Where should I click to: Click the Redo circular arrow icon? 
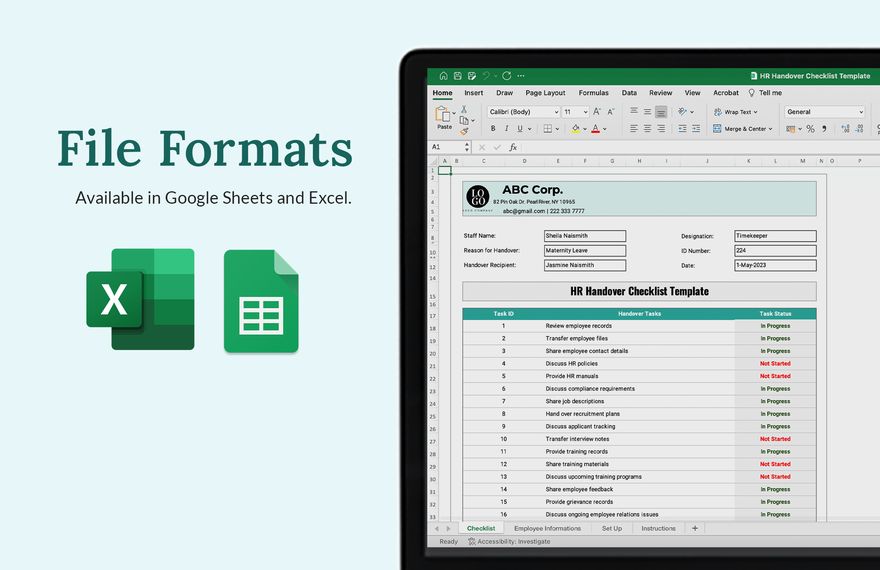pyautogui.click(x=507, y=76)
